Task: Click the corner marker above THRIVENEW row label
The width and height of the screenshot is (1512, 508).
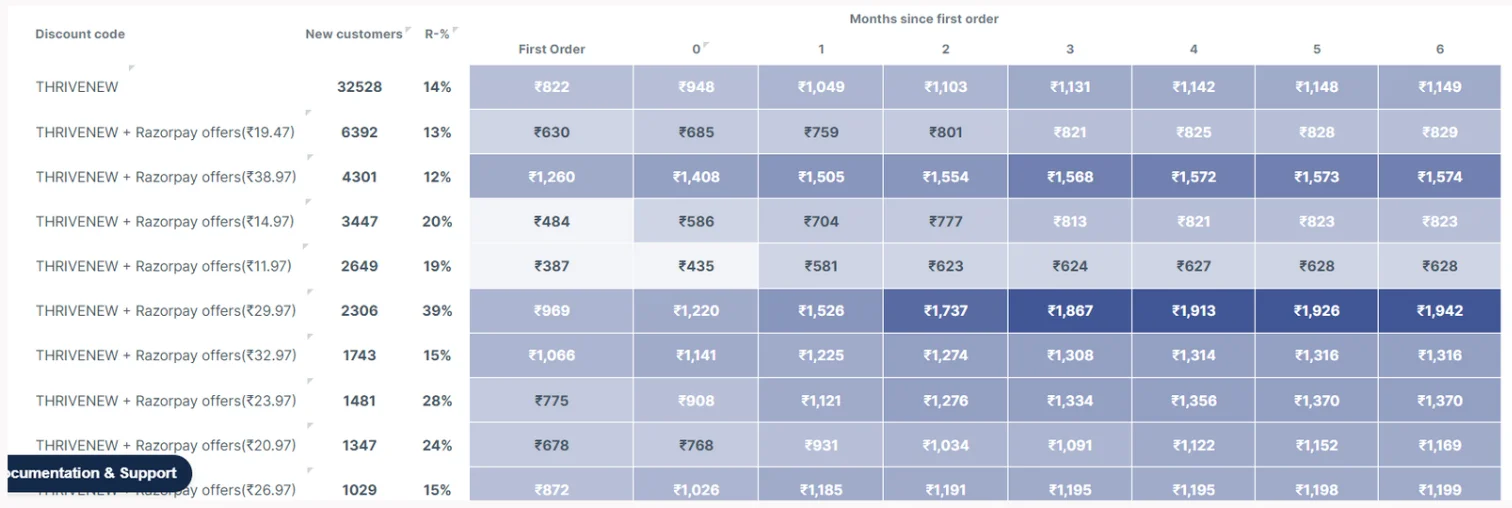Action: [132, 68]
